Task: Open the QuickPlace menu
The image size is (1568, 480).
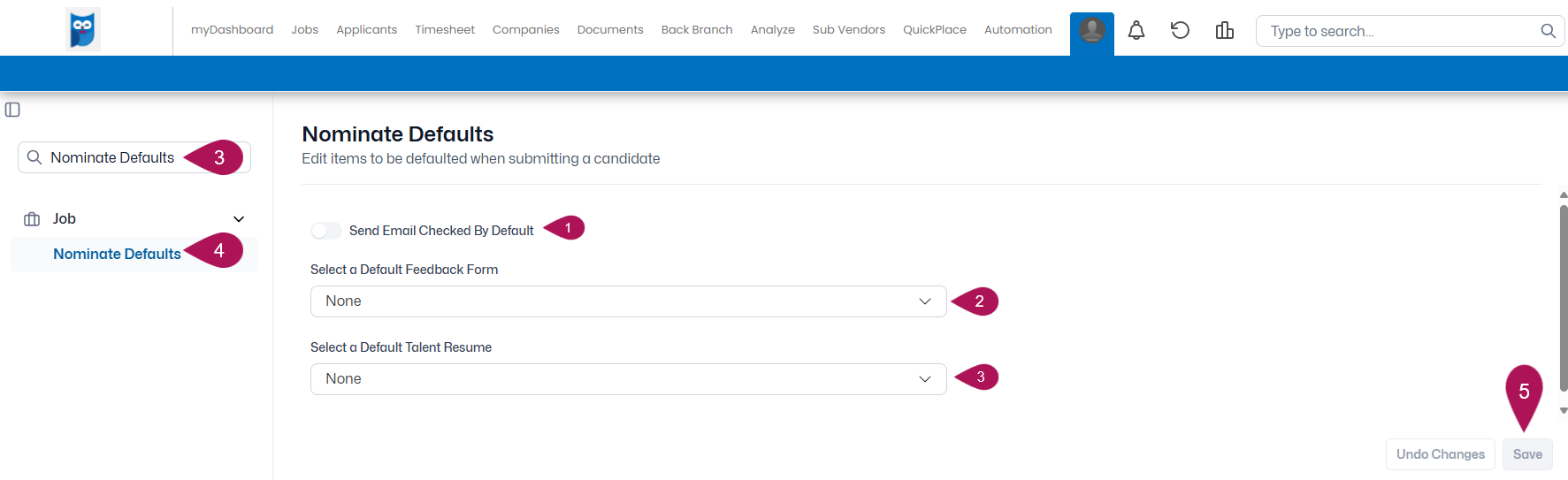Action: (935, 29)
